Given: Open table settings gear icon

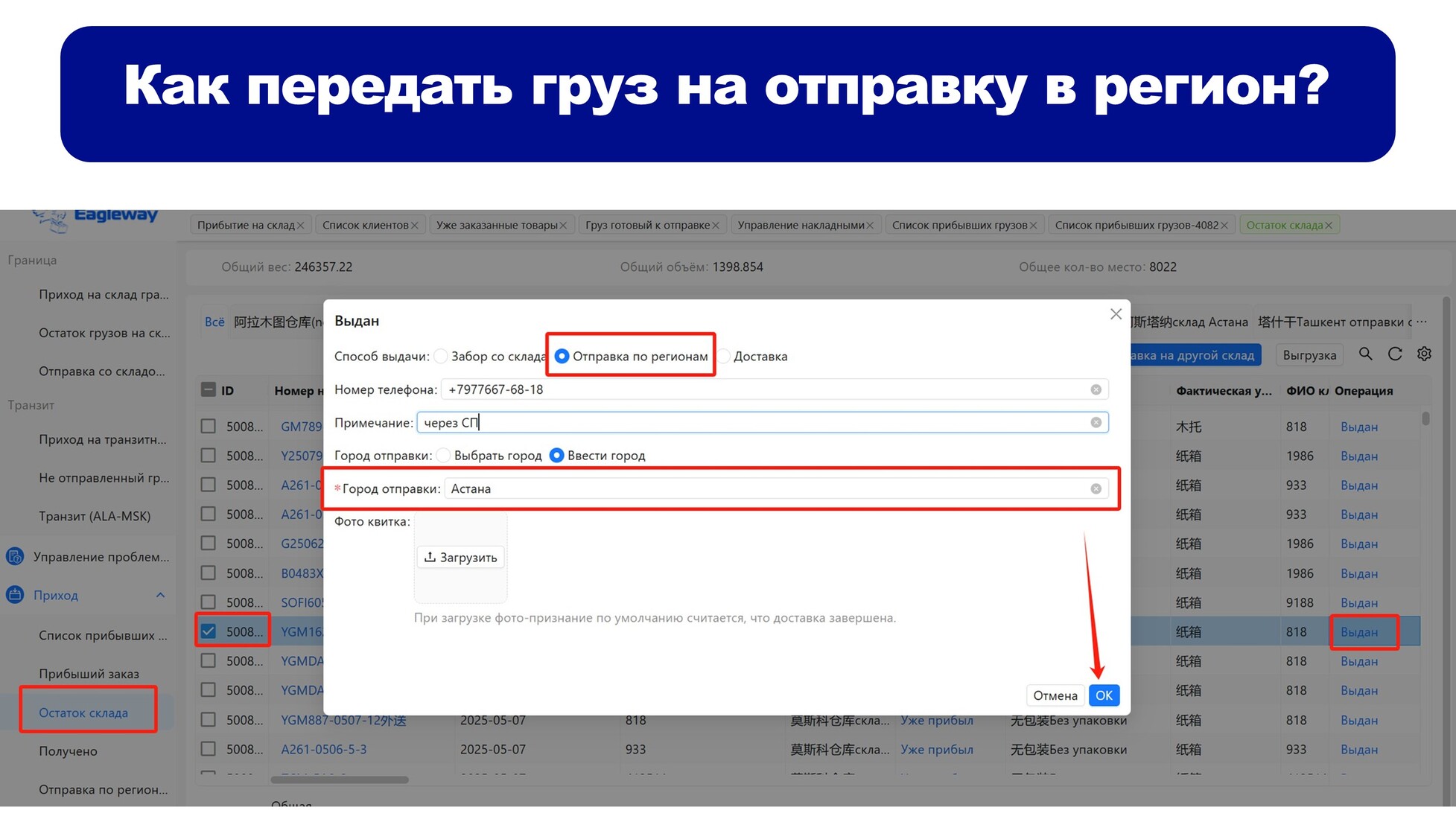Looking at the screenshot, I should [x=1424, y=354].
